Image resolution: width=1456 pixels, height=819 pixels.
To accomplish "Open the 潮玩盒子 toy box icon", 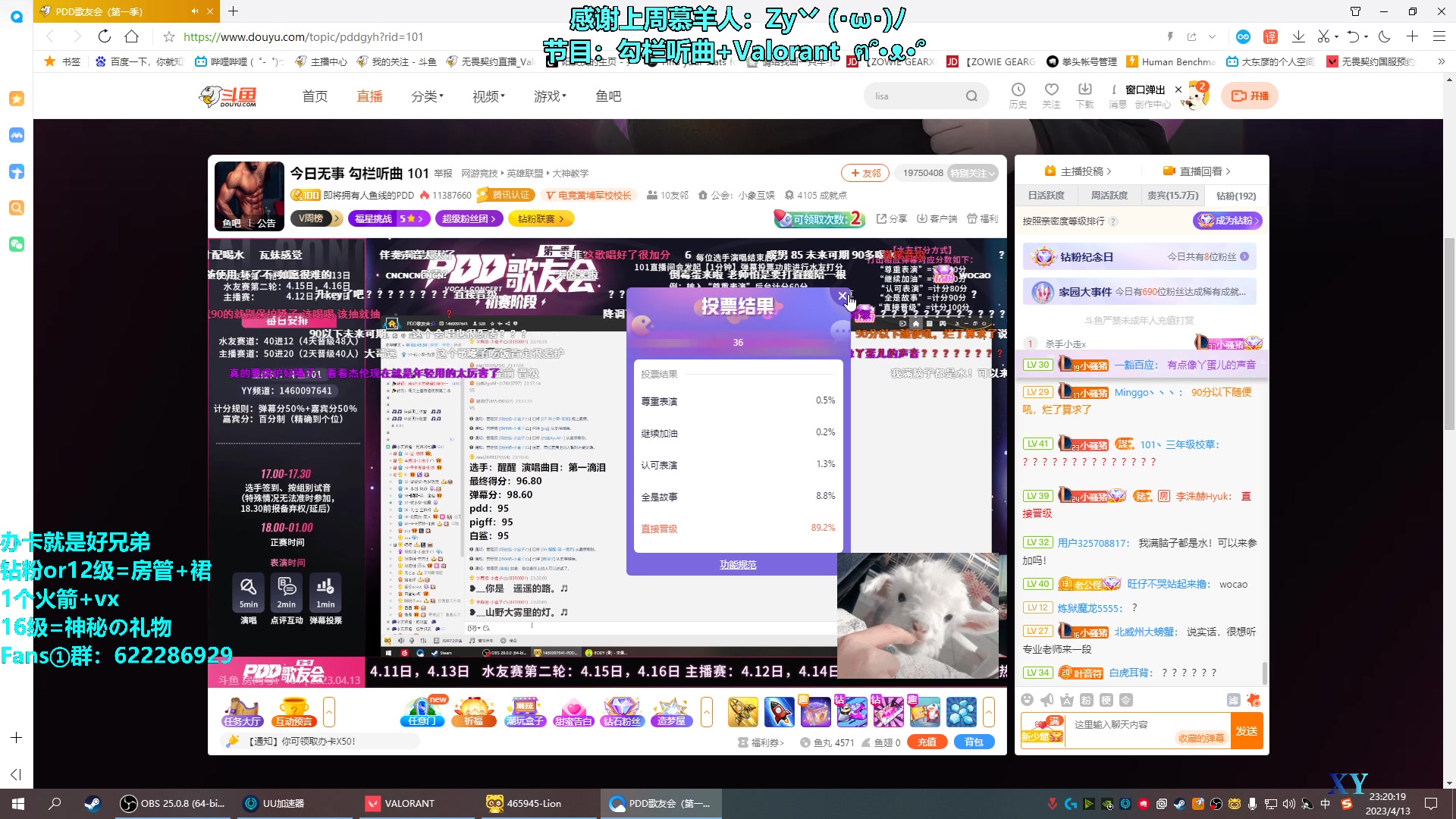I will tap(525, 712).
